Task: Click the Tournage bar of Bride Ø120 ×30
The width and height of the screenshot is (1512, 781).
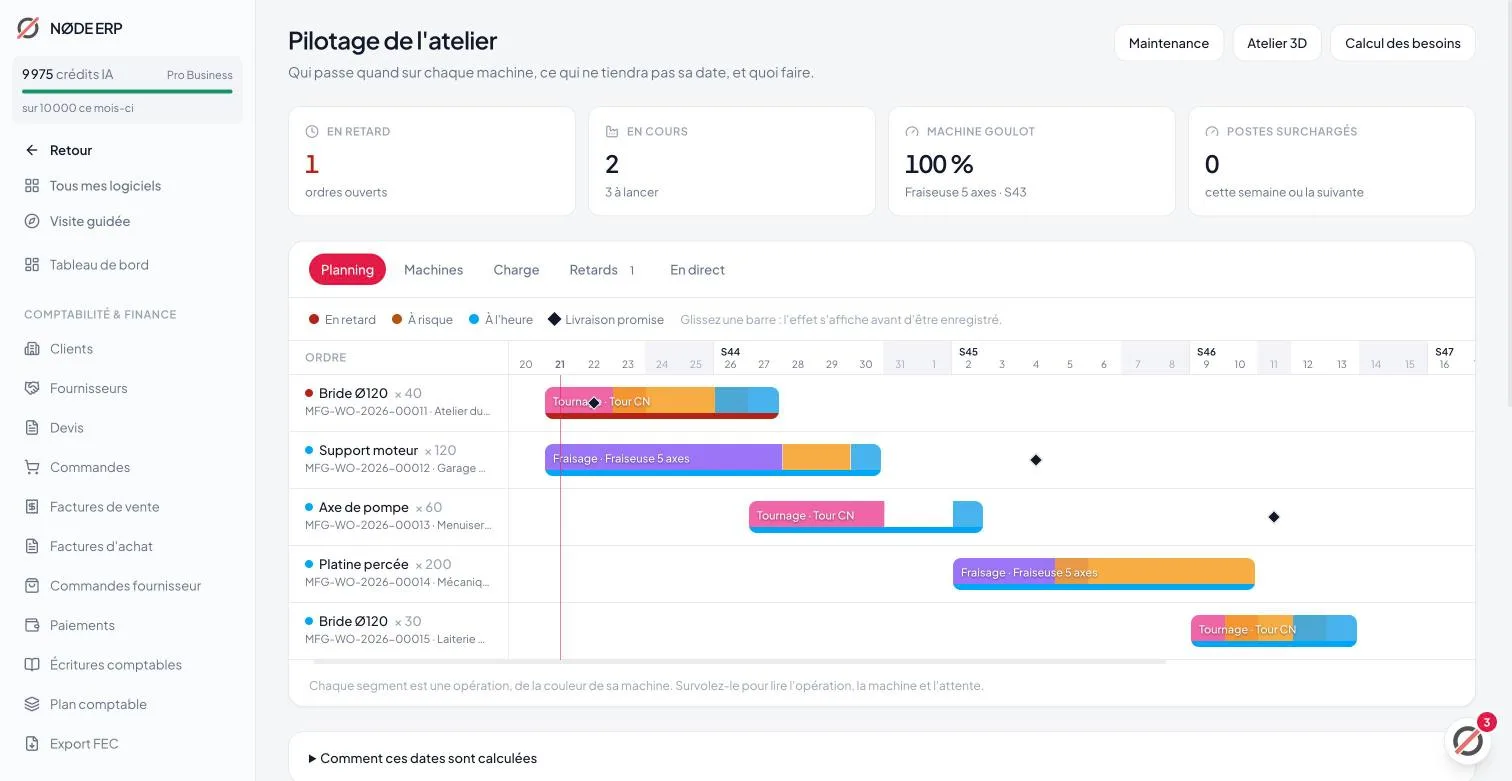Action: tap(1208, 628)
